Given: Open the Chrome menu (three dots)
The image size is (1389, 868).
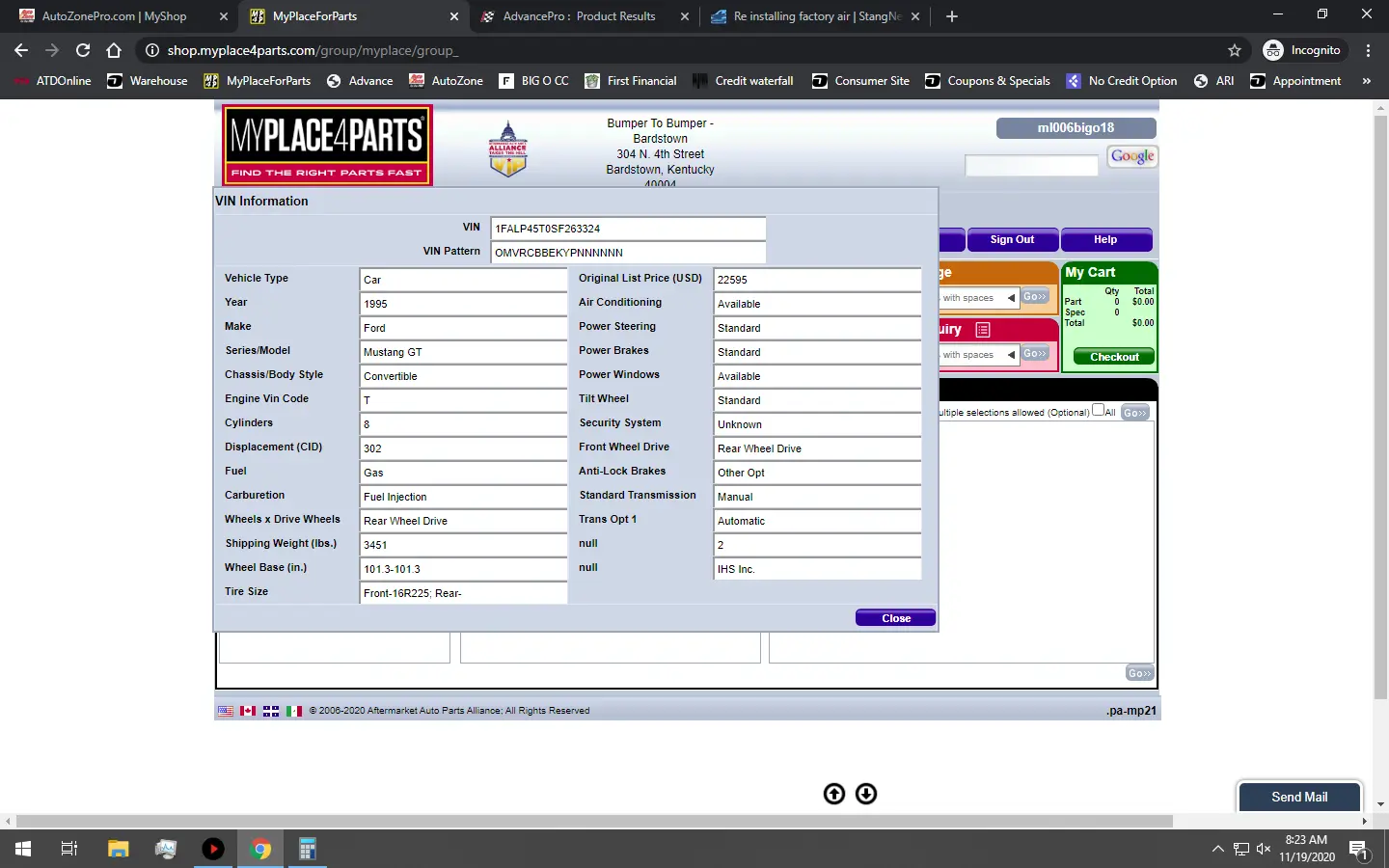Looking at the screenshot, I should (1368, 50).
